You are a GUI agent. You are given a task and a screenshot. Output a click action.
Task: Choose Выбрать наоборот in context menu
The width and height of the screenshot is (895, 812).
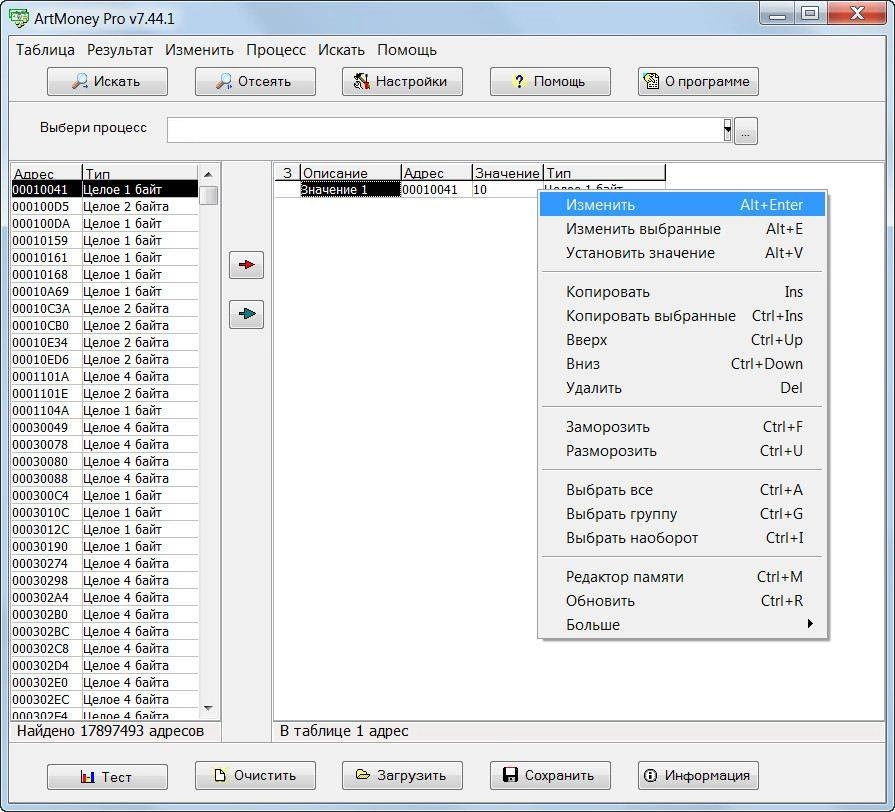point(683,538)
